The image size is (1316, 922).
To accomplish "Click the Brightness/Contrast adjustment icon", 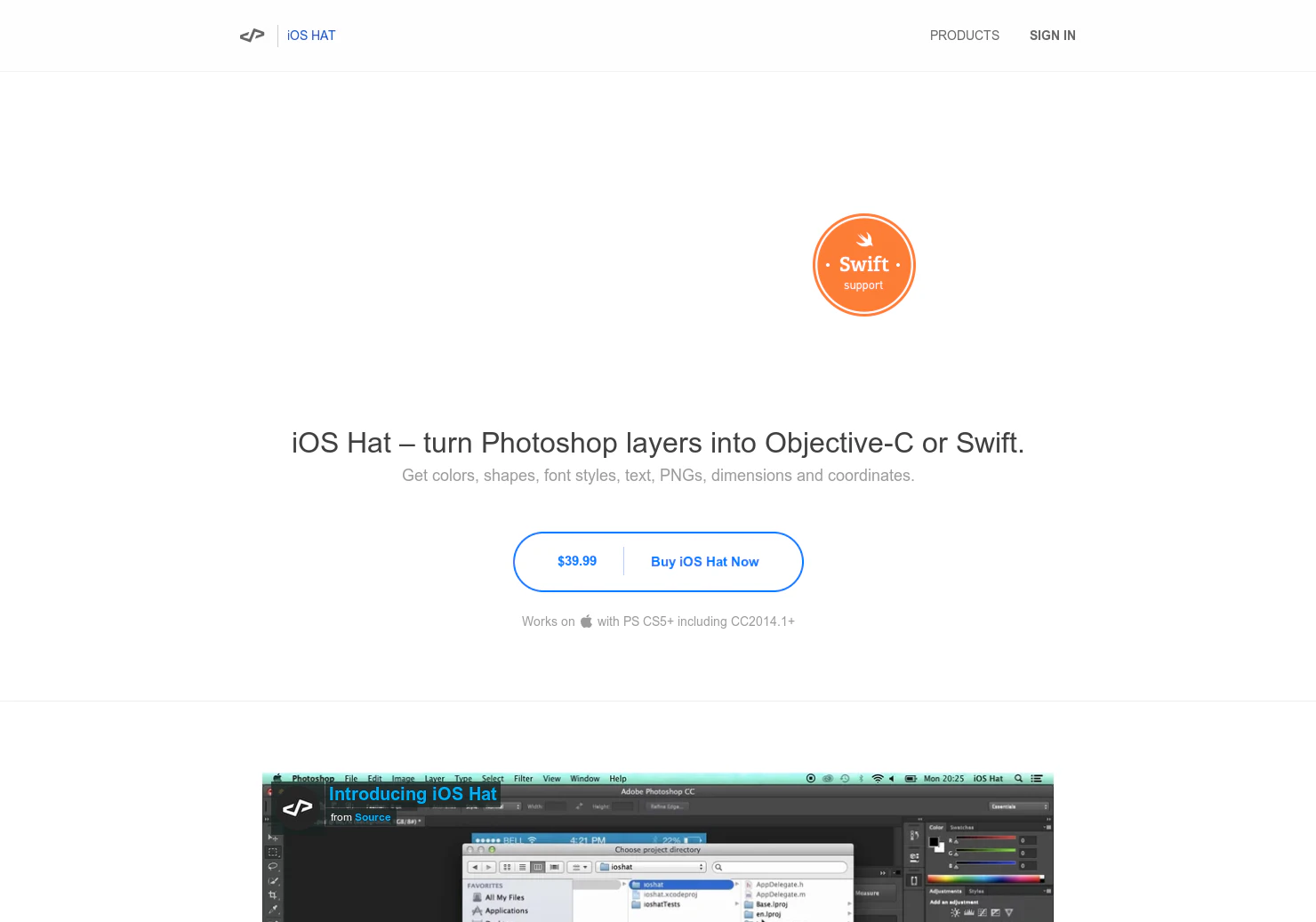I will (x=955, y=911).
